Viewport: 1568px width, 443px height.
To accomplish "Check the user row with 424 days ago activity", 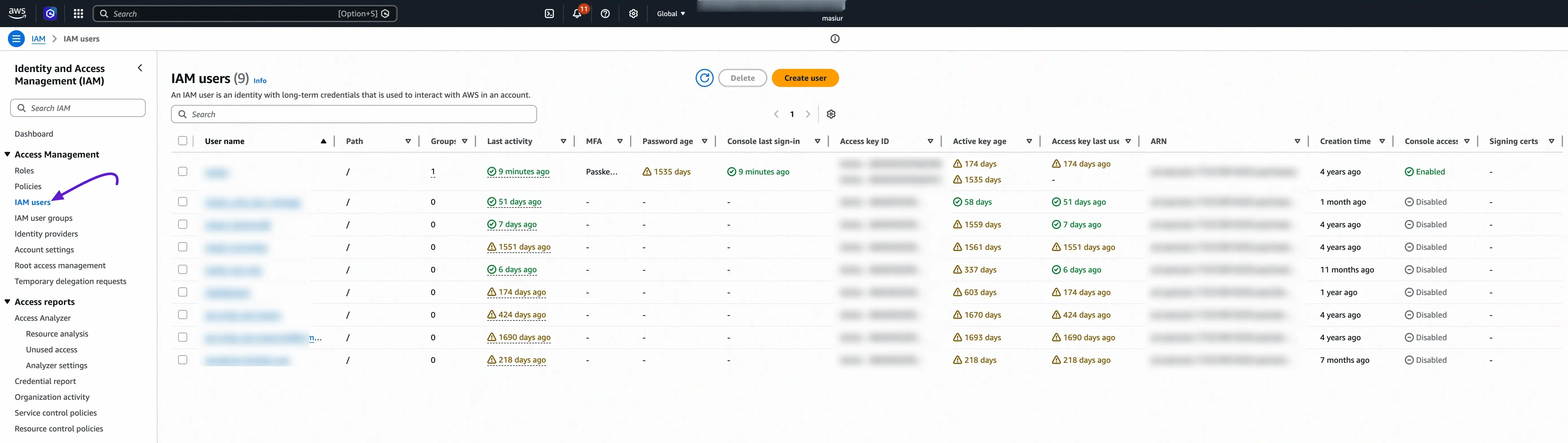I will pos(183,314).
